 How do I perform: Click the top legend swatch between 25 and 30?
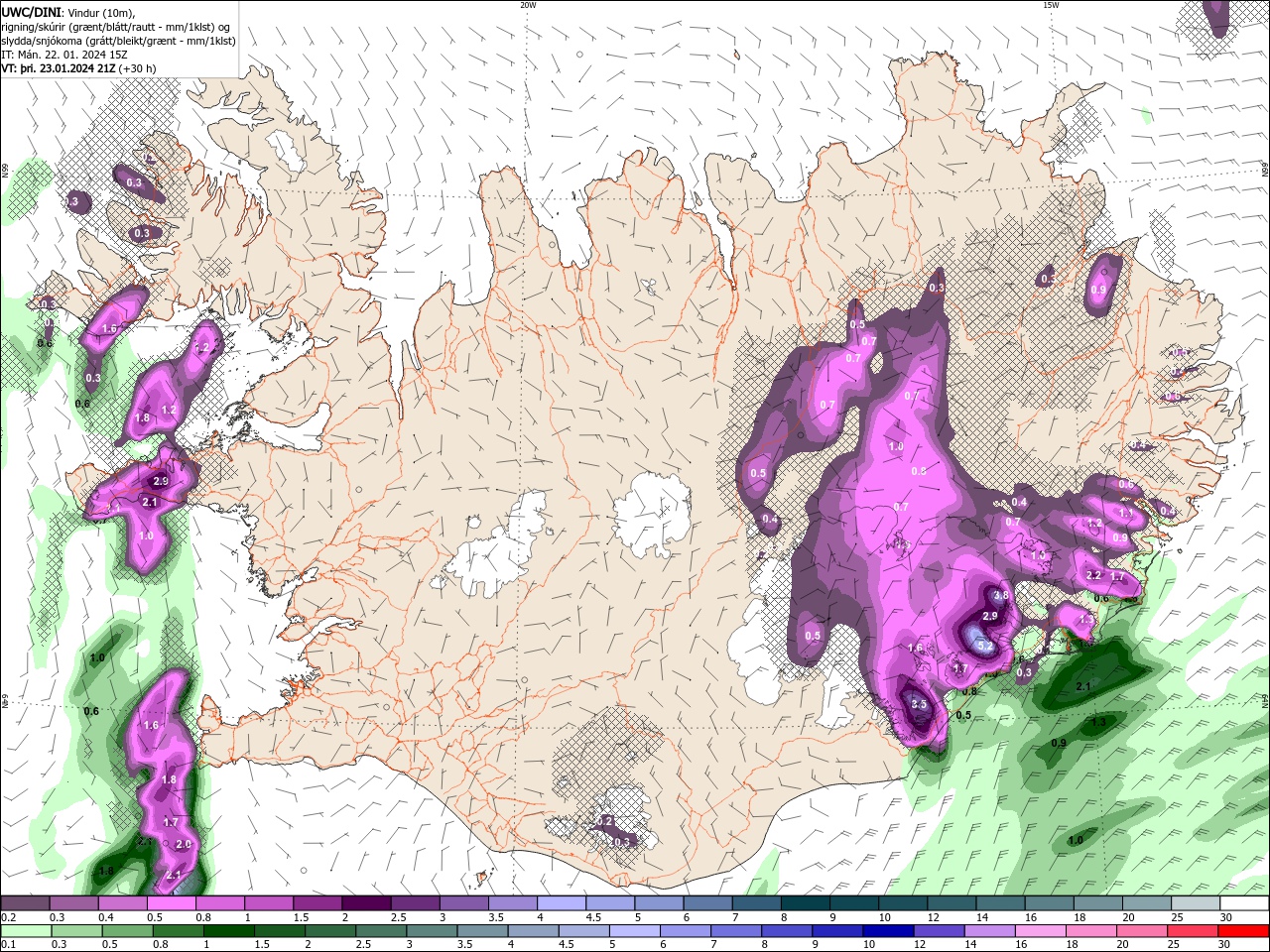(x=1196, y=902)
